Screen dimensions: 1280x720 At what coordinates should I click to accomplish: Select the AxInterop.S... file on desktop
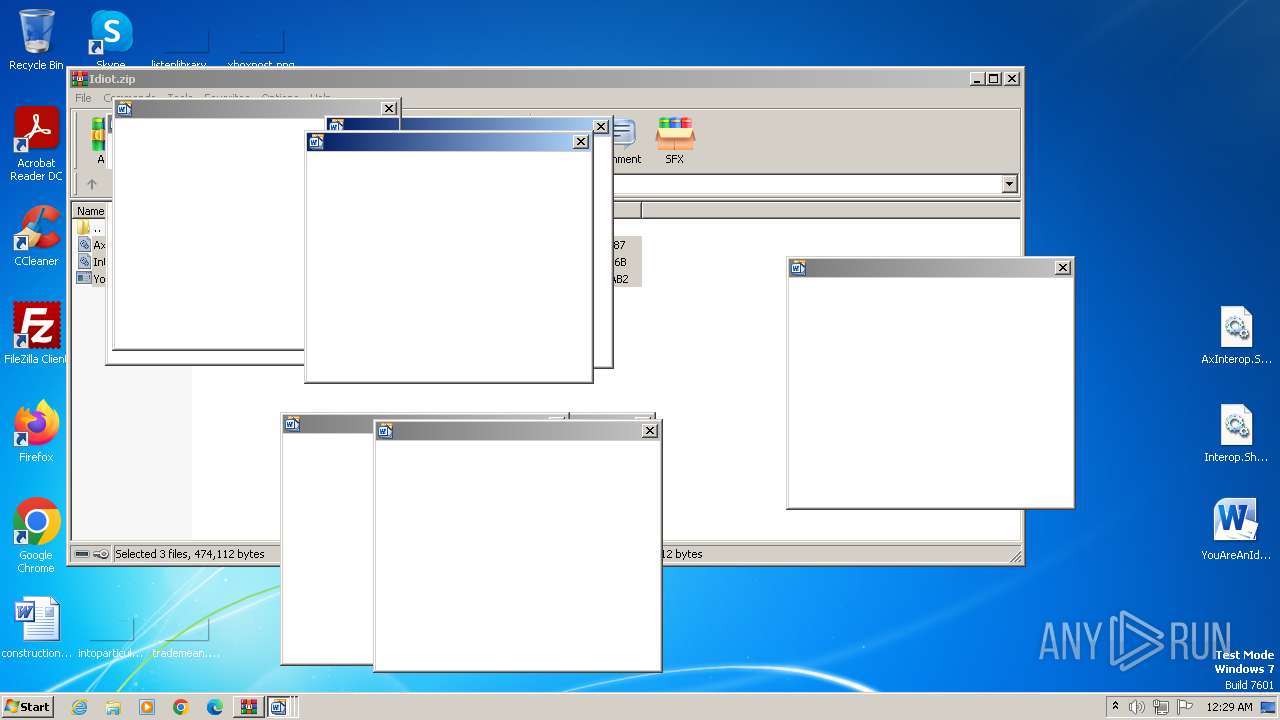pos(1237,336)
